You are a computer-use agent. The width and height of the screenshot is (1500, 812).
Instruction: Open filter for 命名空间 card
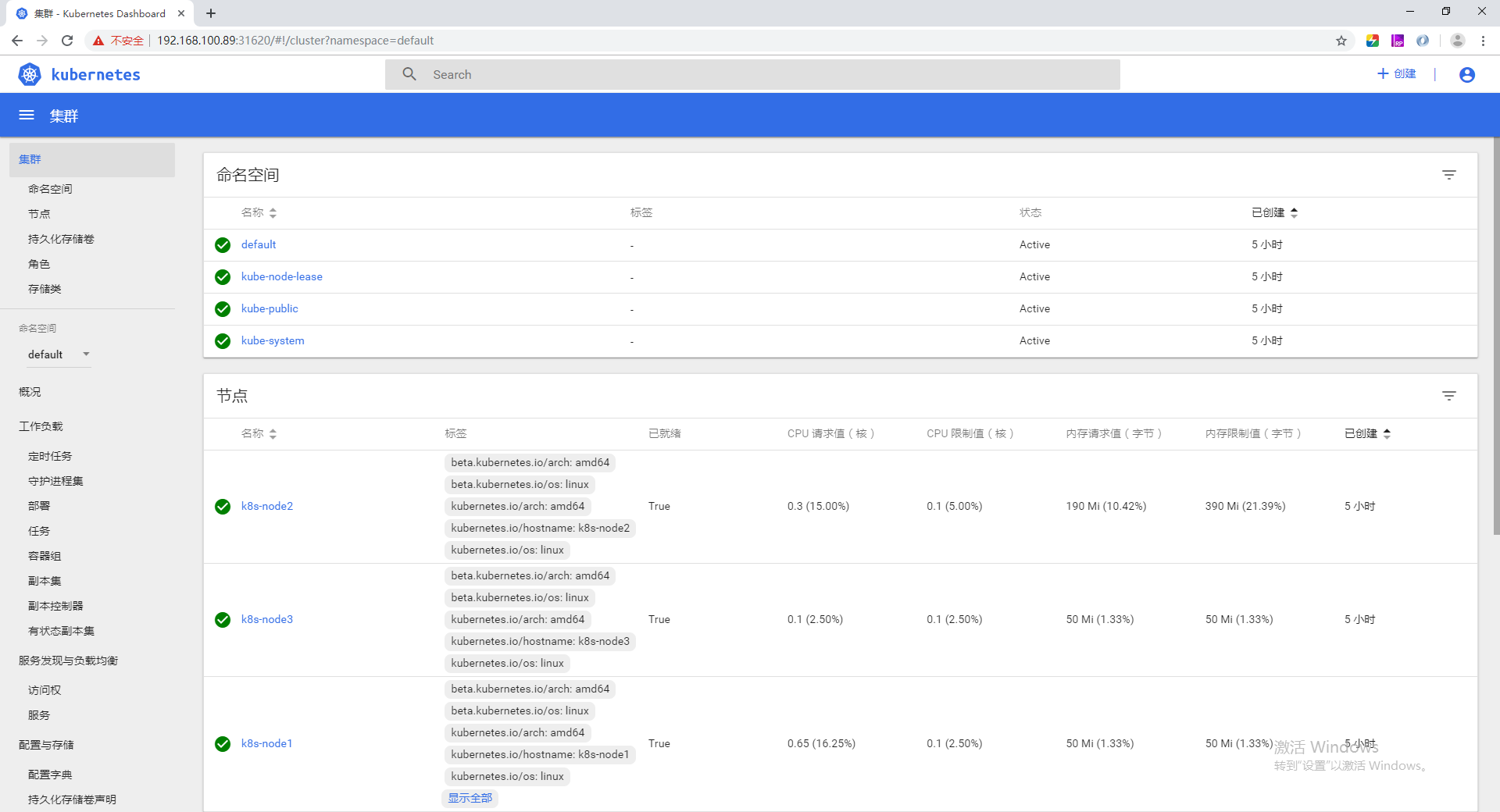(1449, 175)
